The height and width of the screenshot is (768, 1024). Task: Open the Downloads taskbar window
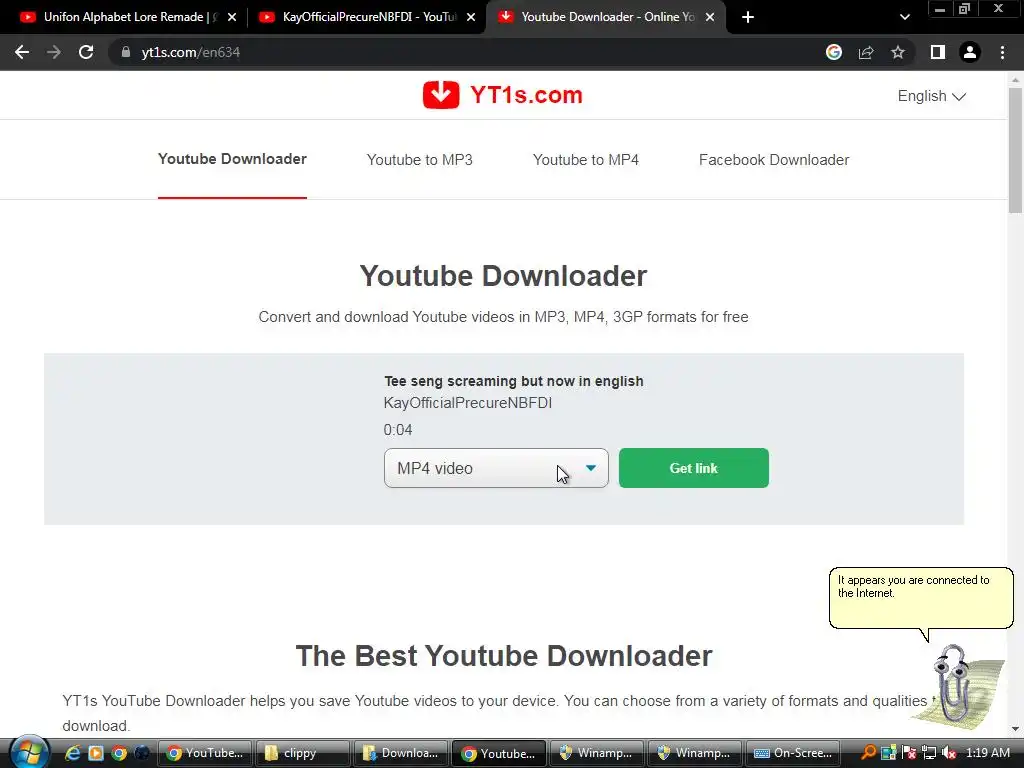[400, 753]
